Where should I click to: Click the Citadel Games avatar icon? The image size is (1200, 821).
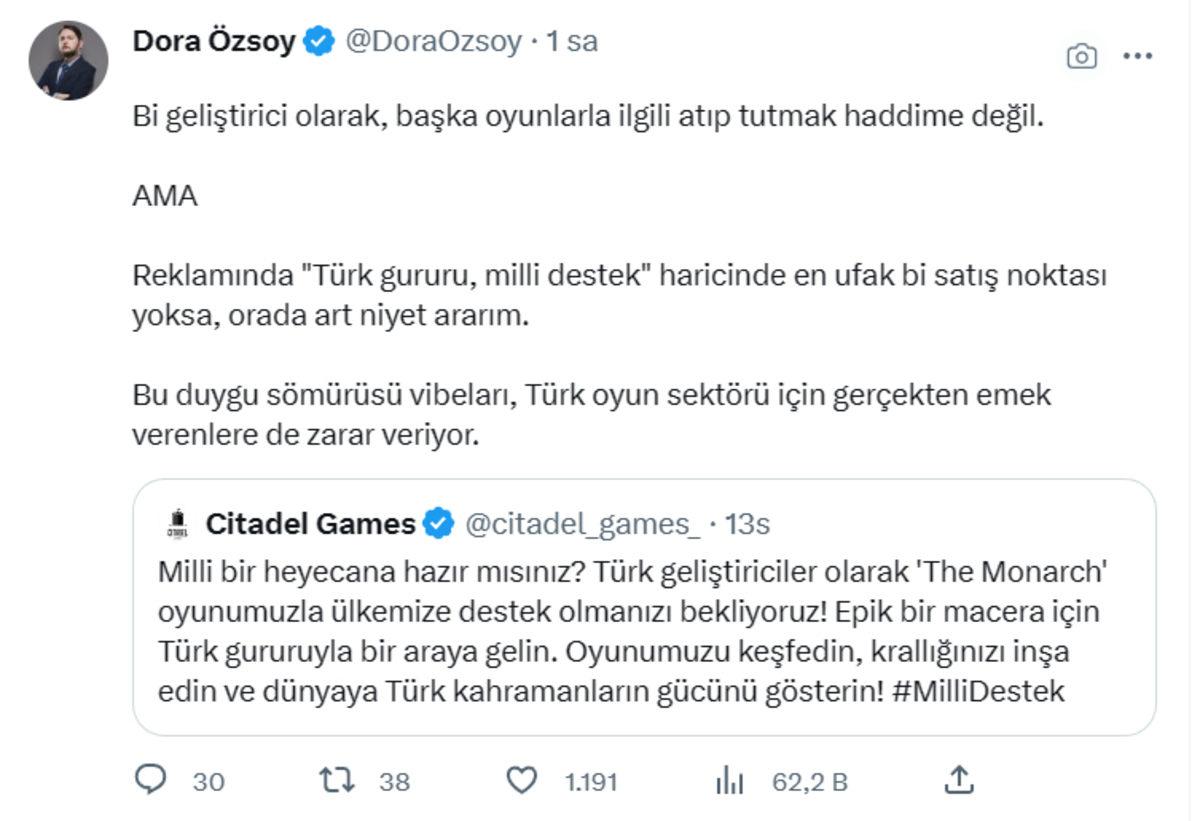(x=177, y=519)
